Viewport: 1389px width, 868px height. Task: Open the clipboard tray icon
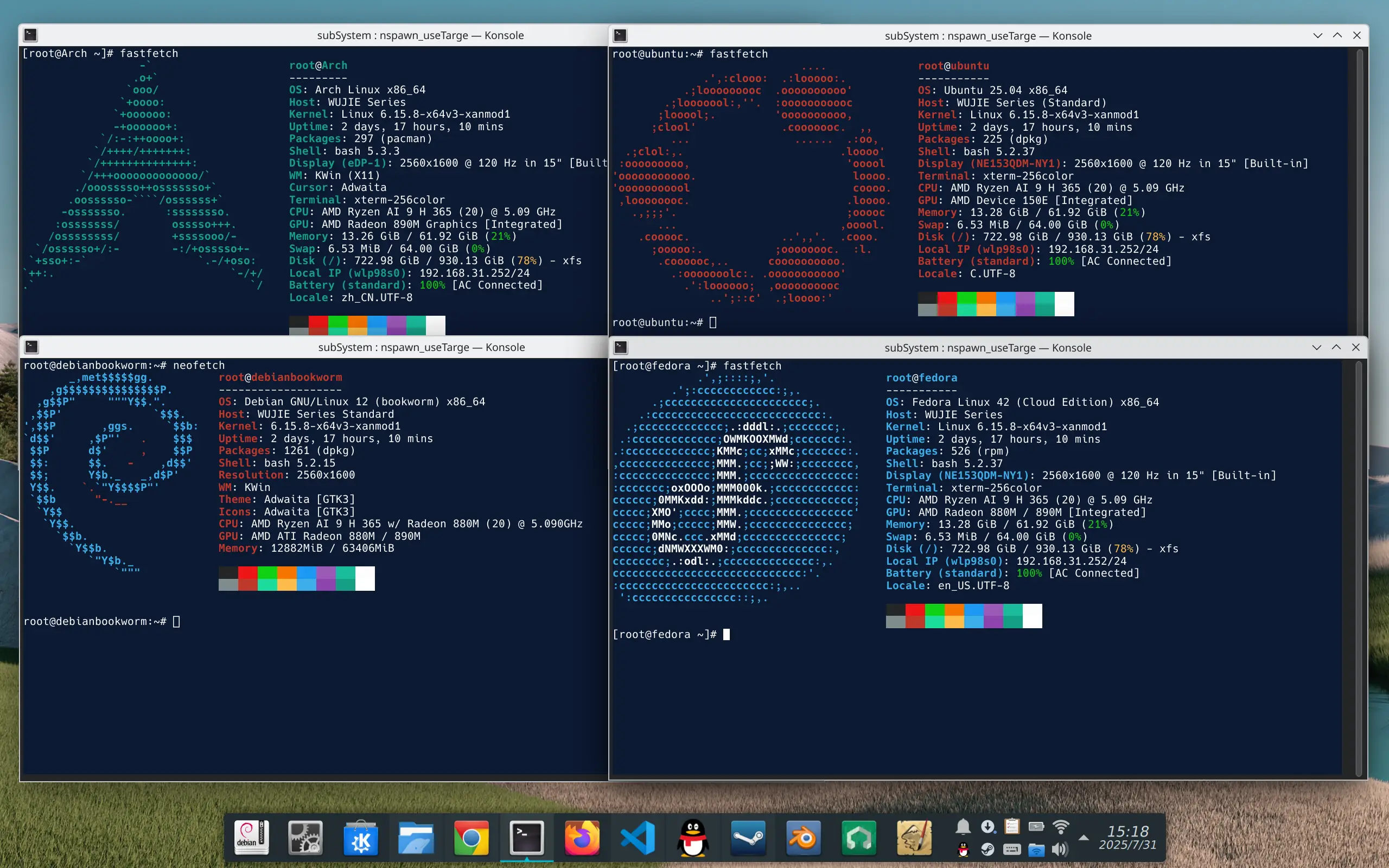(1012, 827)
